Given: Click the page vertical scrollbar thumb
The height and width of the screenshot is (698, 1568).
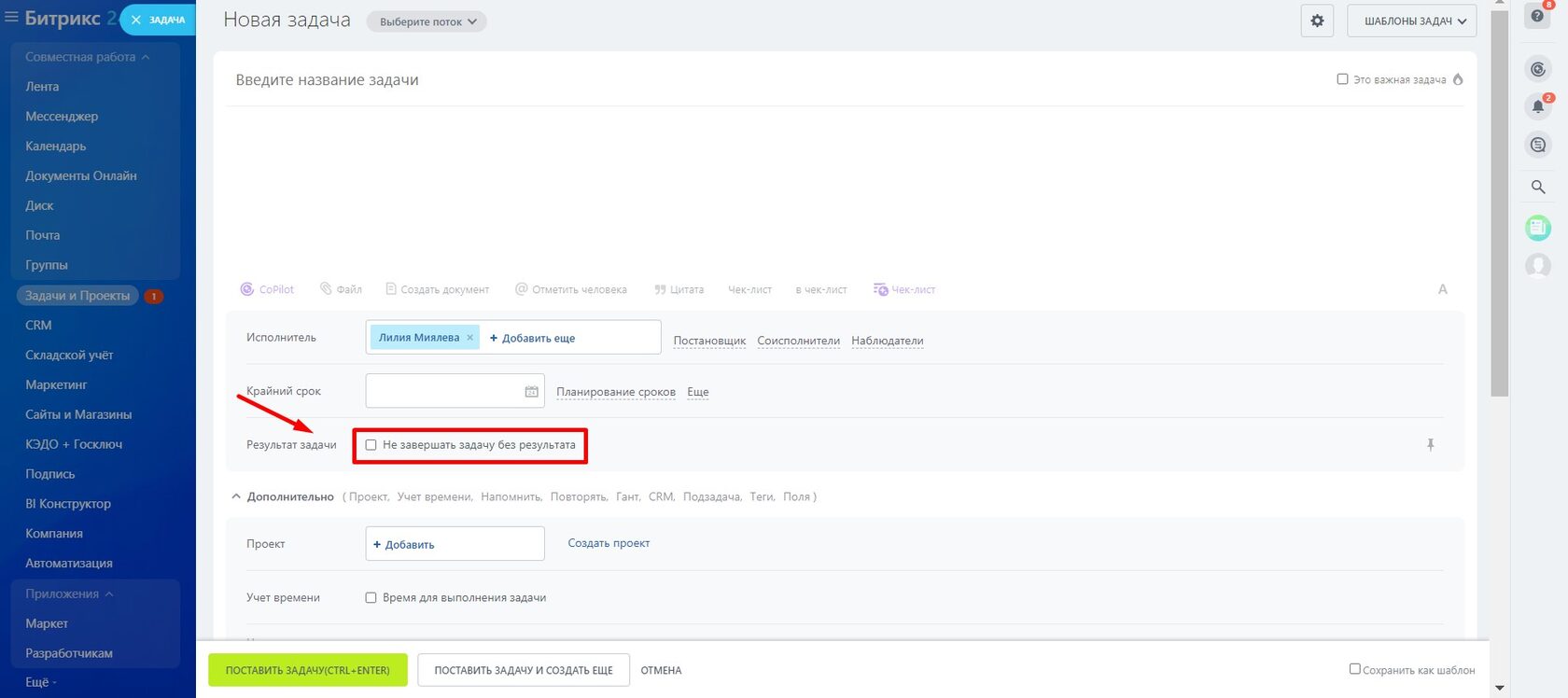Looking at the screenshot, I should click(1500, 203).
